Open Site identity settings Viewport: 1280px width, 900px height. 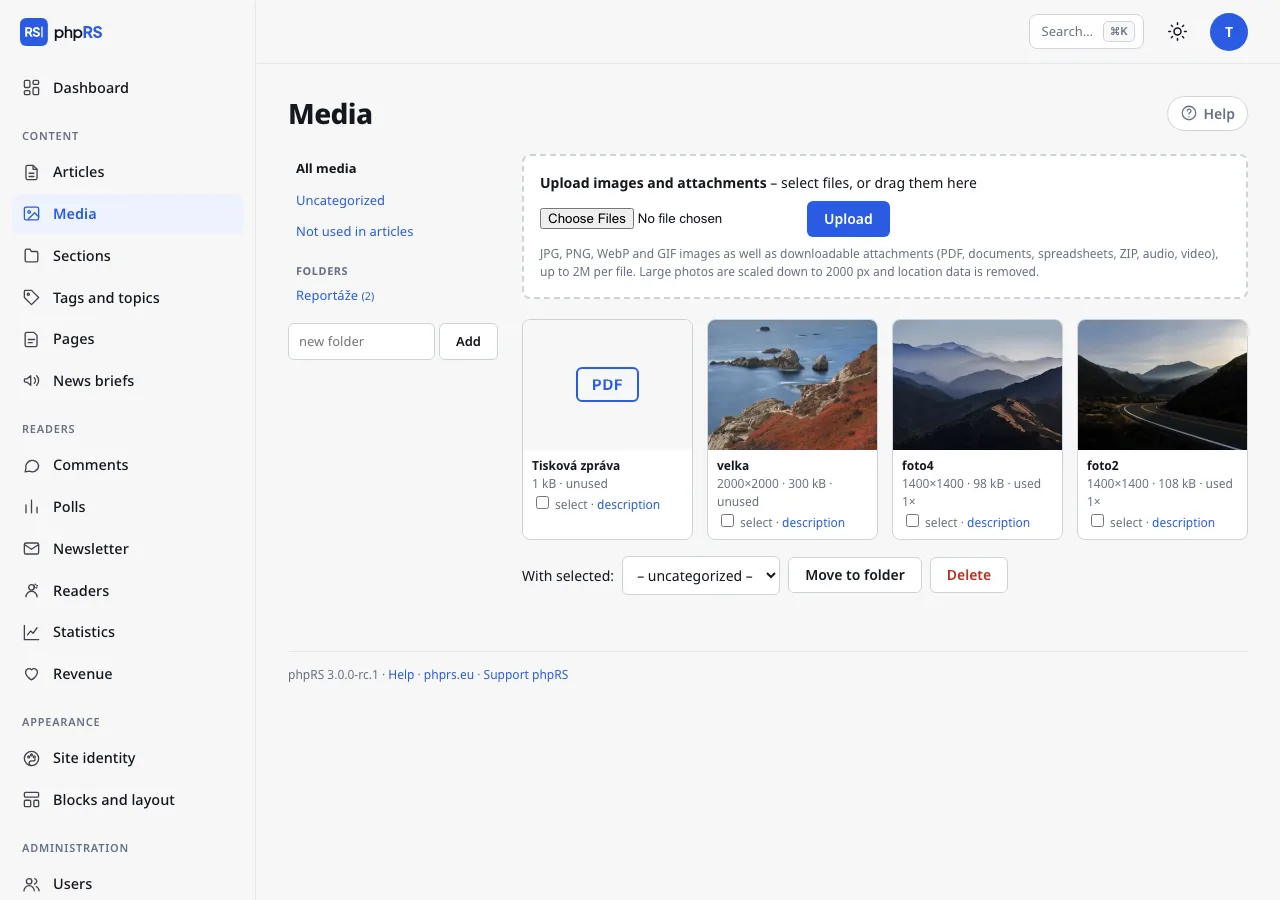pos(128,758)
